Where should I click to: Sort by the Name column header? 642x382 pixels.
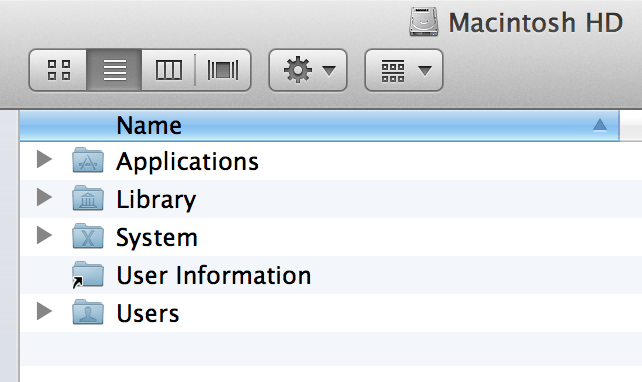point(319,125)
